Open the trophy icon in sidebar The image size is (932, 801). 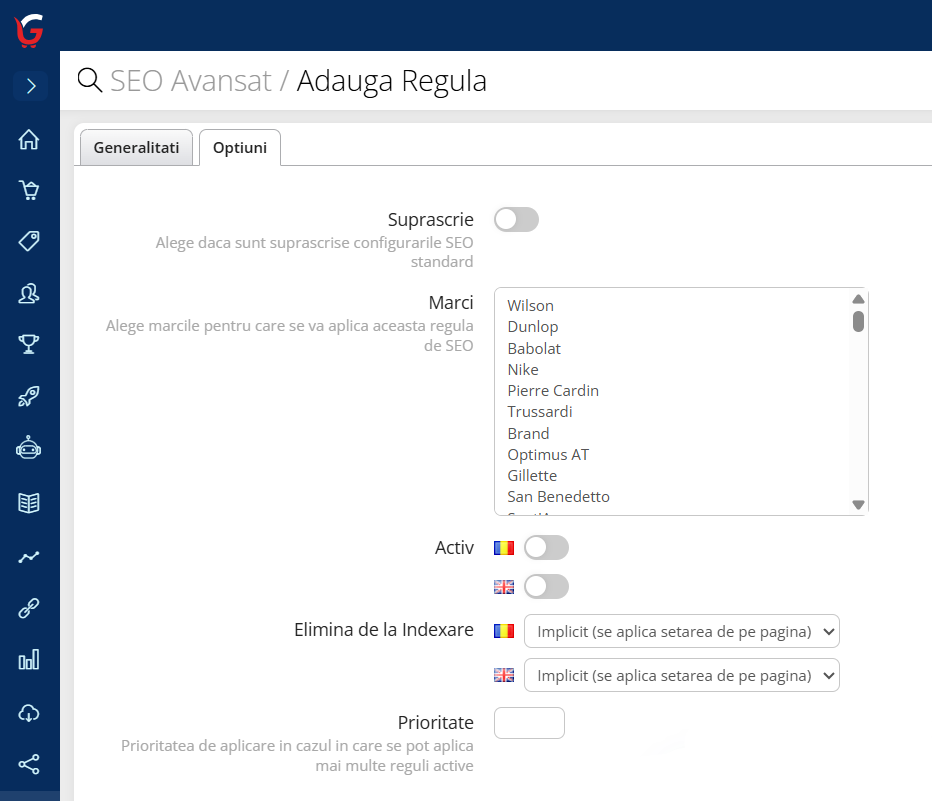(29, 344)
